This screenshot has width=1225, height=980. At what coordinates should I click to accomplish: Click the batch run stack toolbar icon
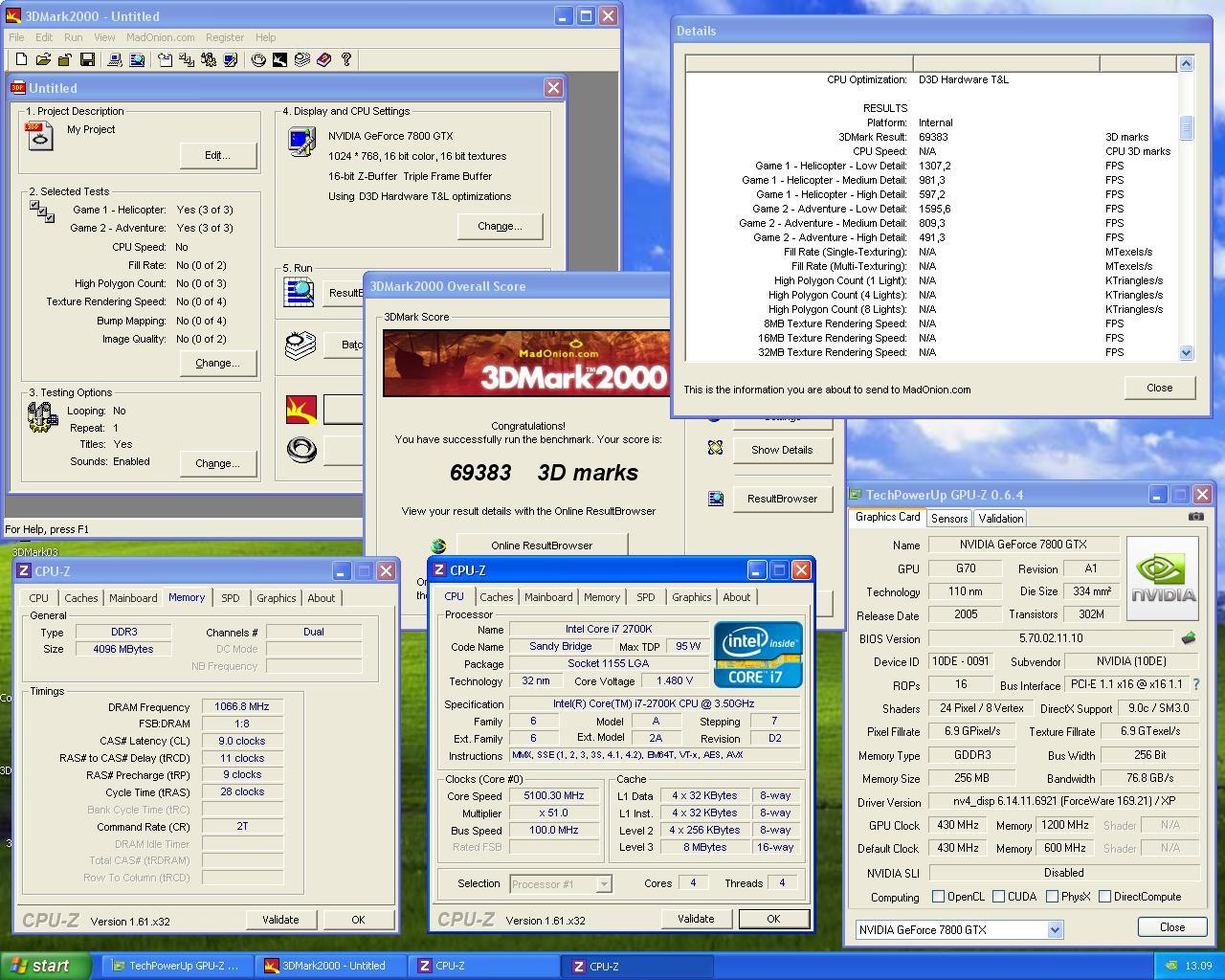click(x=301, y=59)
